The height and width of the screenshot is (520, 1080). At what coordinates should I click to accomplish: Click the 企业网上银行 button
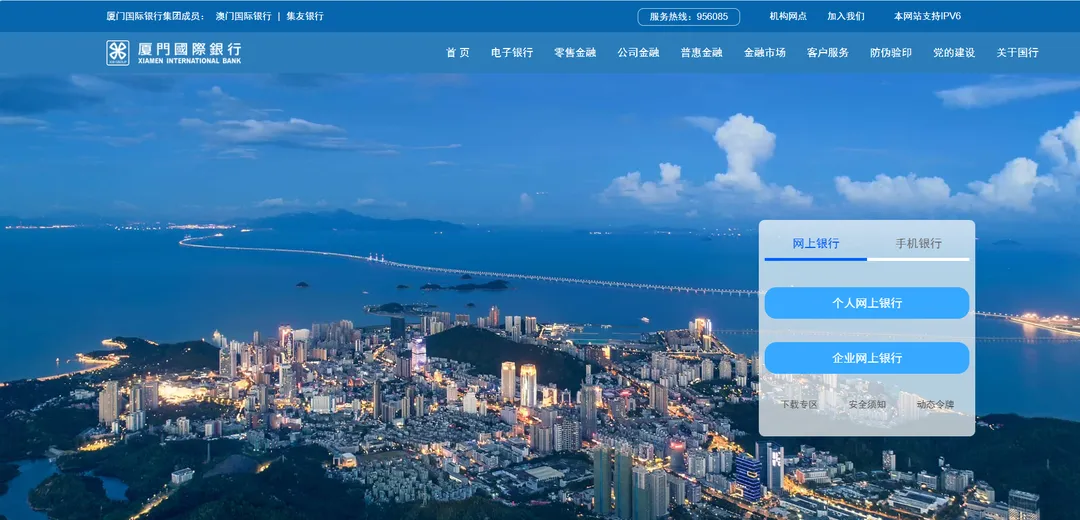pos(866,358)
